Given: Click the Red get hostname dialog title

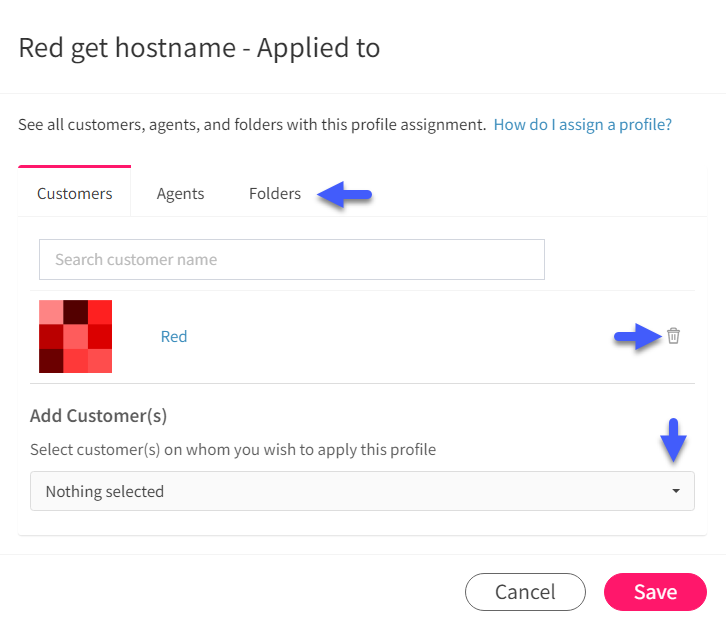Looking at the screenshot, I should 199,48.
